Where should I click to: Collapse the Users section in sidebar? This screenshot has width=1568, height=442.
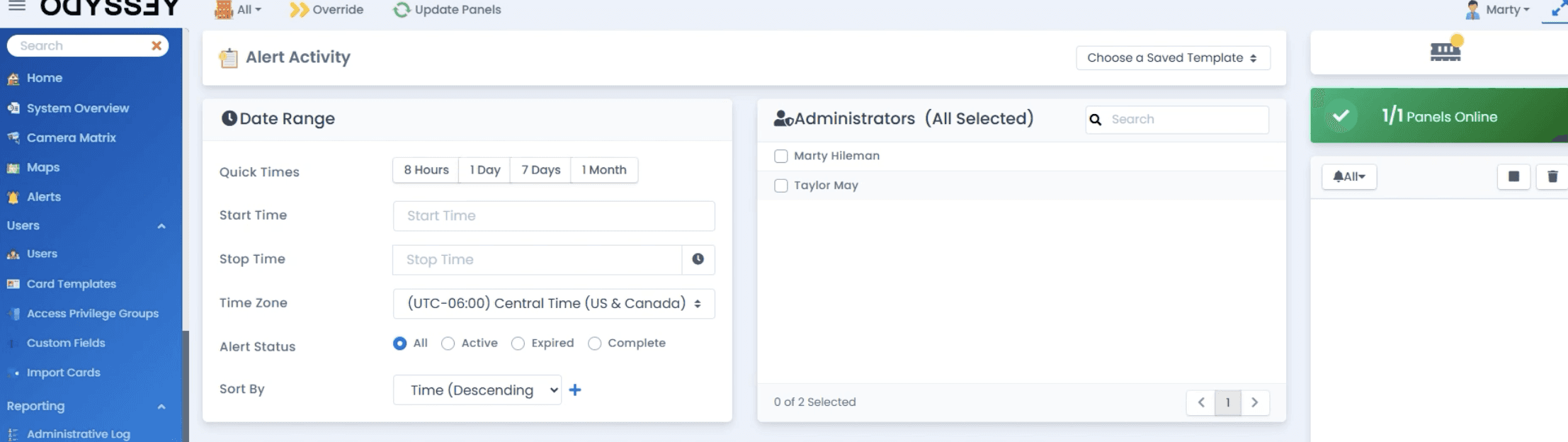tap(161, 226)
